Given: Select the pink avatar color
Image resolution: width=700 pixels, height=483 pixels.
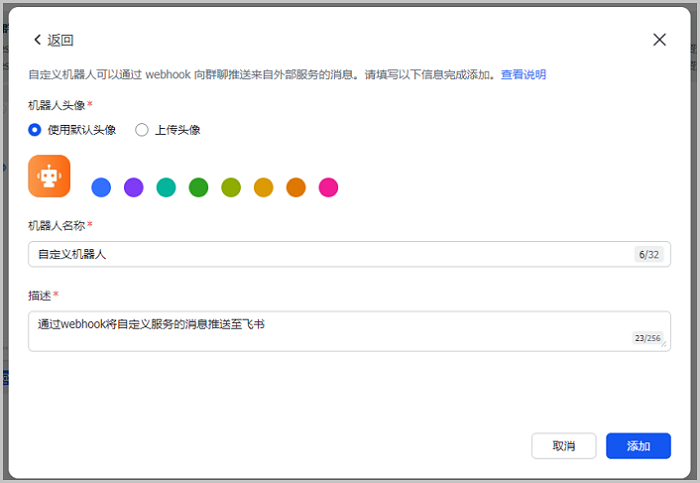Looking at the screenshot, I should coord(328,187).
